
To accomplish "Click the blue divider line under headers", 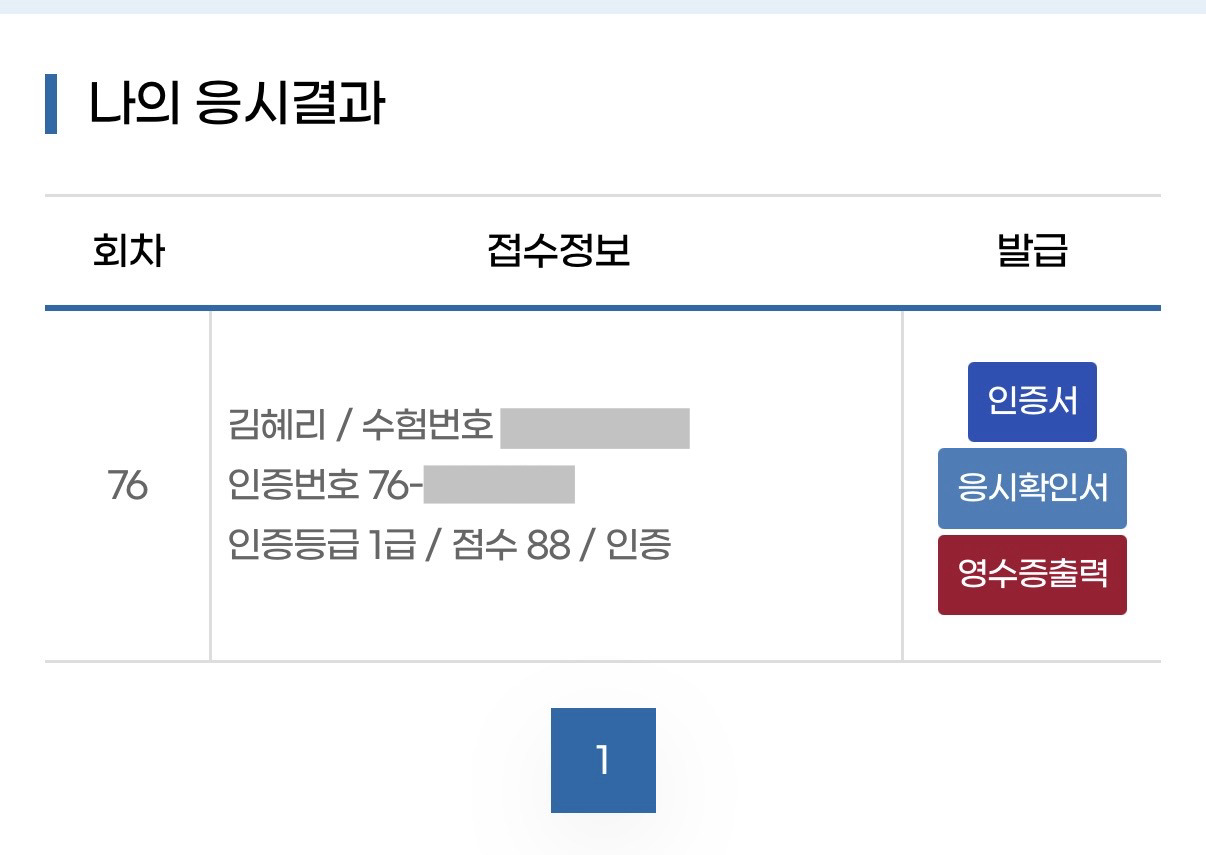I will (603, 308).
